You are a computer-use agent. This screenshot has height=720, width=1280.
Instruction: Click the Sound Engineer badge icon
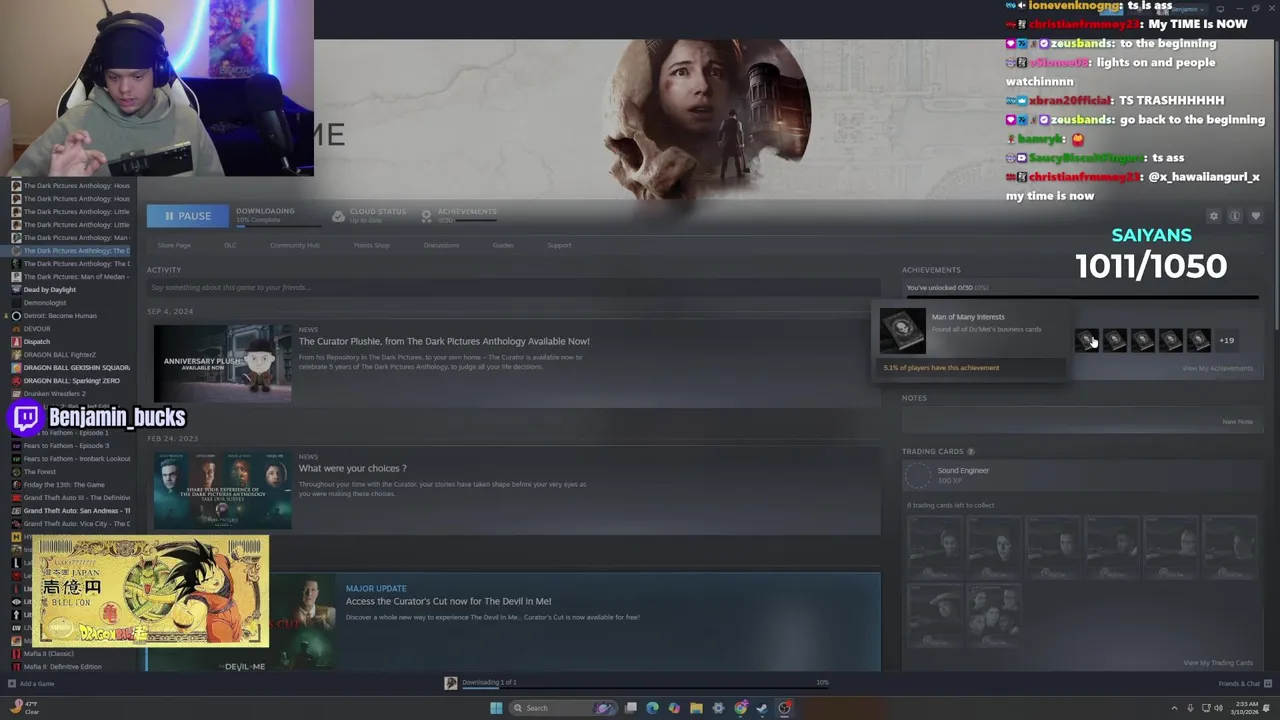[x=917, y=476]
